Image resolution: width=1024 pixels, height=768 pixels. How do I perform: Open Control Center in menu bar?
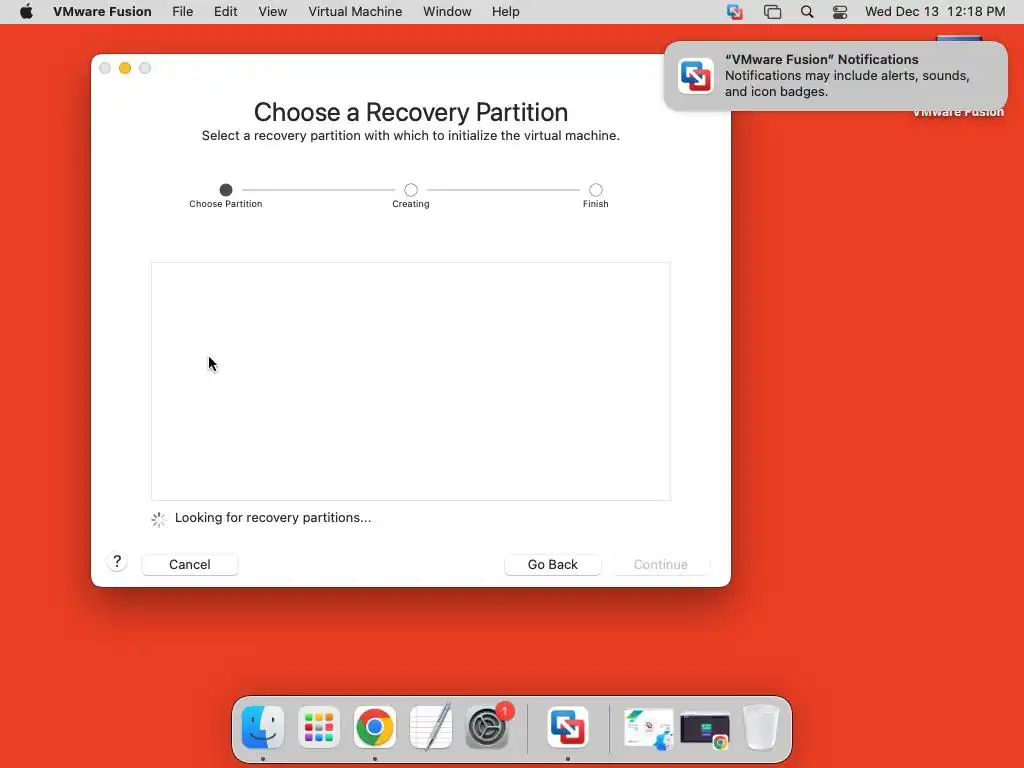tap(840, 12)
